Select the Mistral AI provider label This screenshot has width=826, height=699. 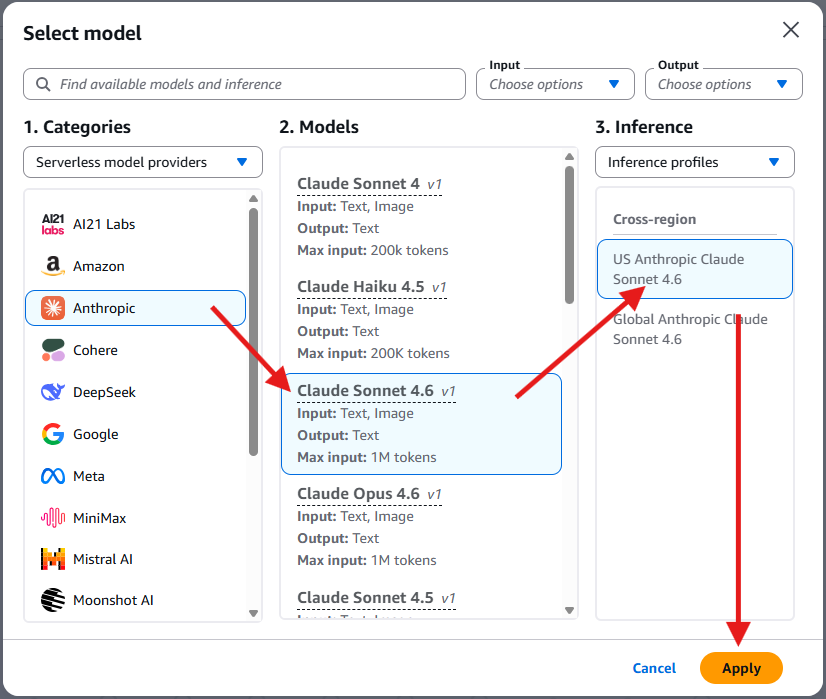[x=103, y=559]
